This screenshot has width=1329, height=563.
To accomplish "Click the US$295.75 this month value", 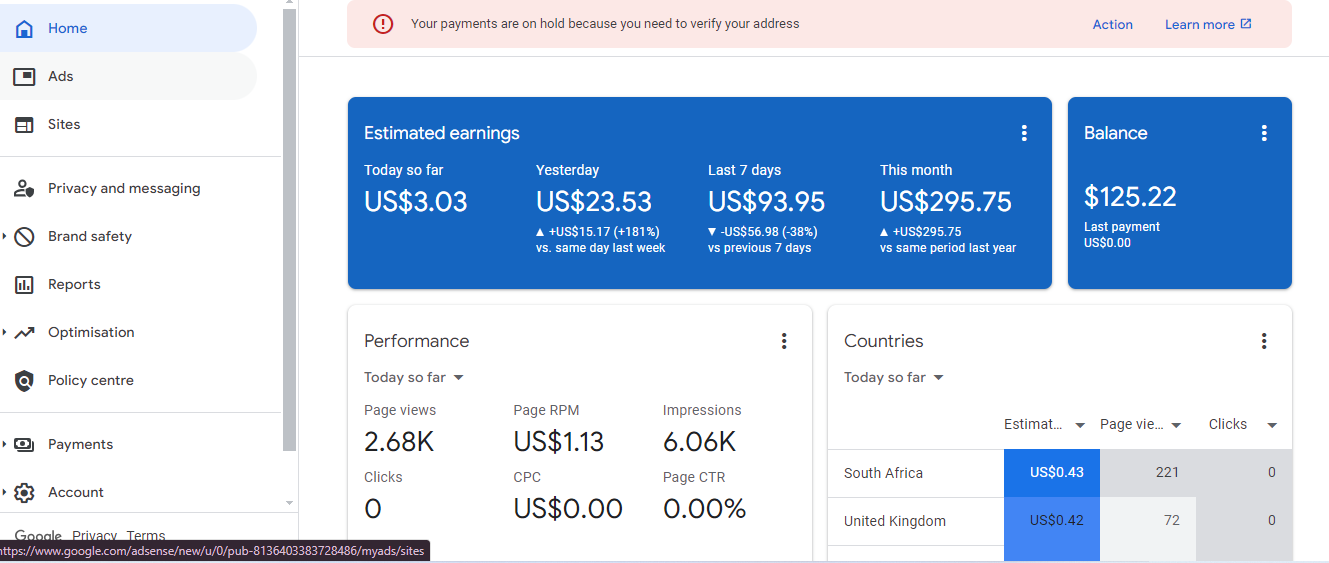I will point(946,202).
